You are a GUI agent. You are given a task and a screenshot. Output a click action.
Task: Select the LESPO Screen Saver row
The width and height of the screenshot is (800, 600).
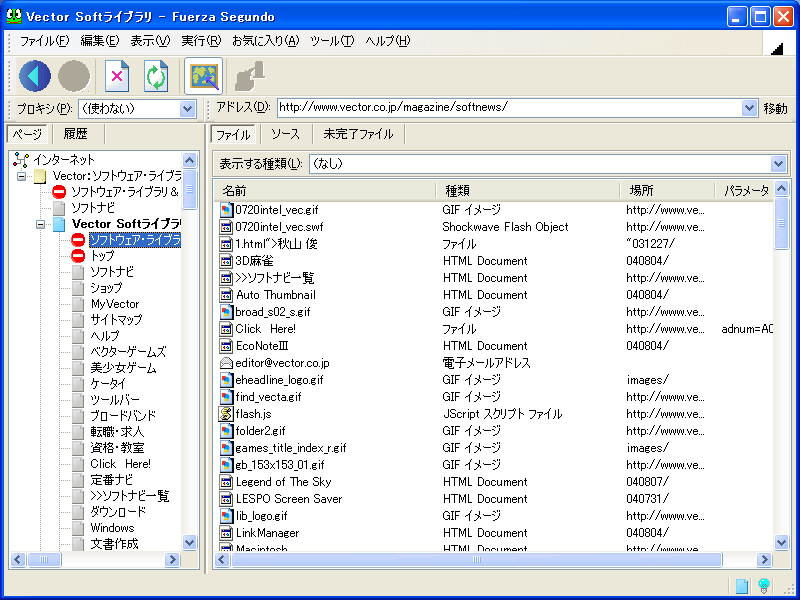pyautogui.click(x=493, y=499)
